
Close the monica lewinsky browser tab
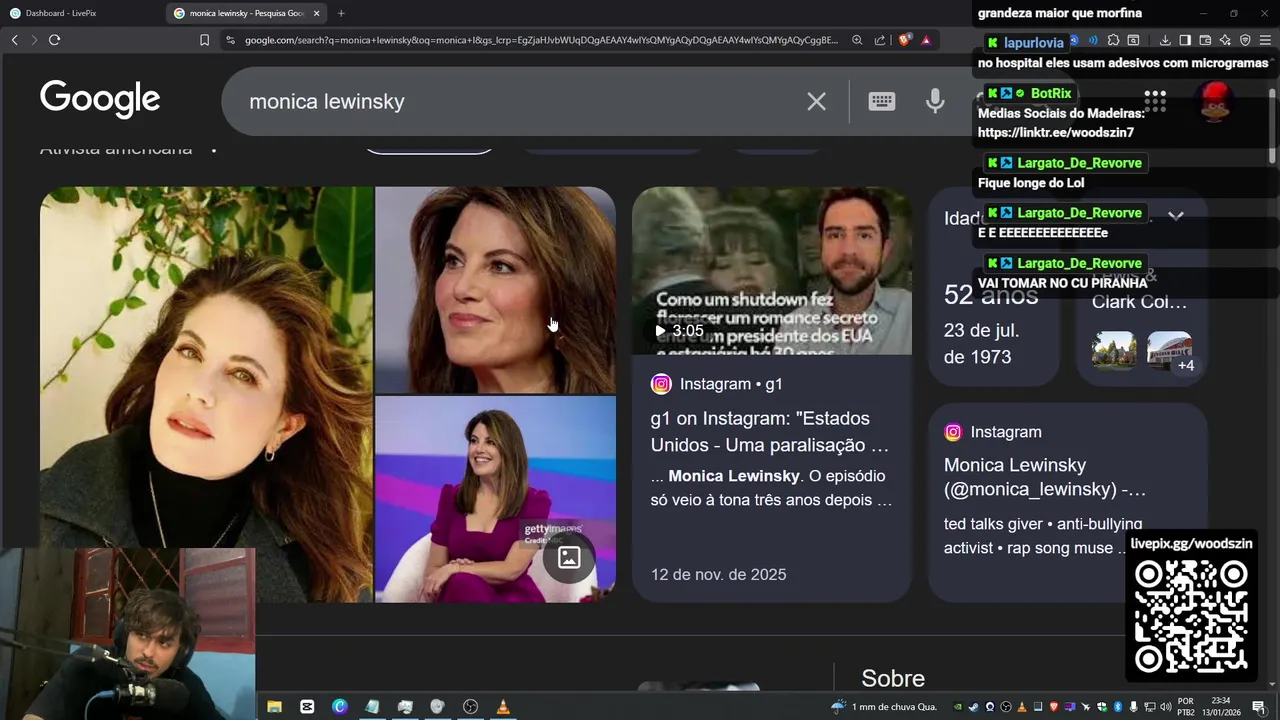pos(317,13)
